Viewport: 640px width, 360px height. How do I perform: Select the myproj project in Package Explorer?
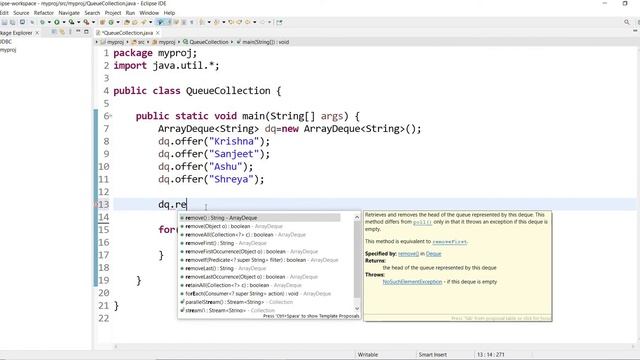[8, 50]
